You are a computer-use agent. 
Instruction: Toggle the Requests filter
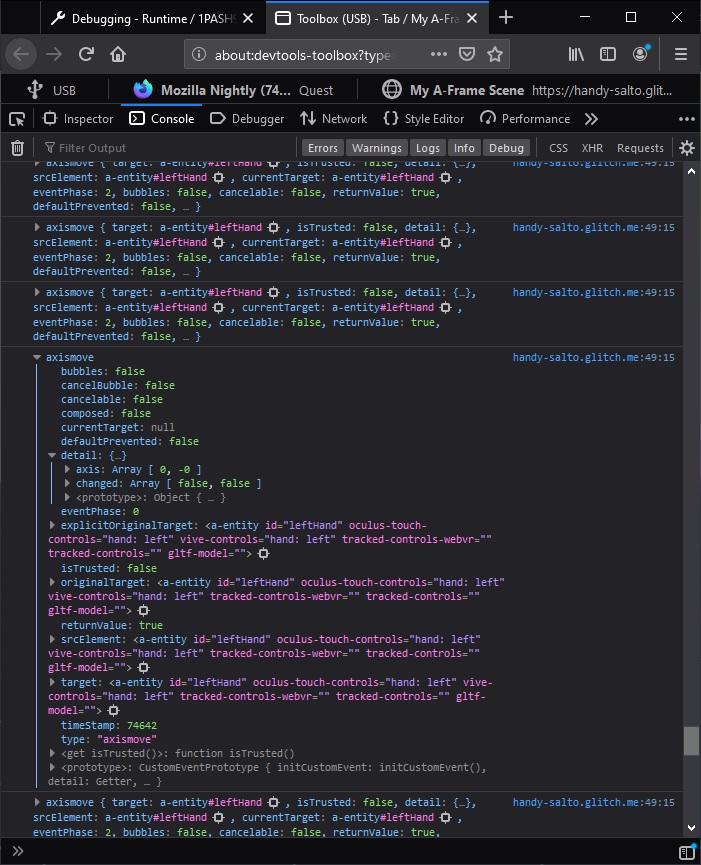pyautogui.click(x=640, y=148)
